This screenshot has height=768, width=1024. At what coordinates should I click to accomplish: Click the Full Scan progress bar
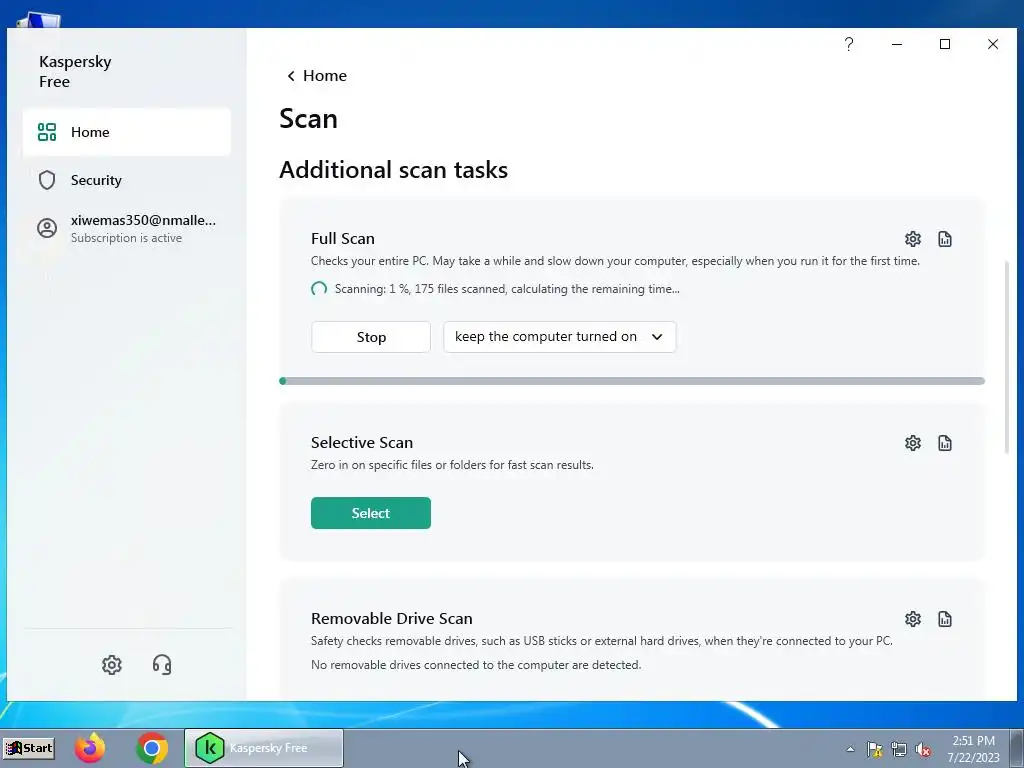point(632,381)
